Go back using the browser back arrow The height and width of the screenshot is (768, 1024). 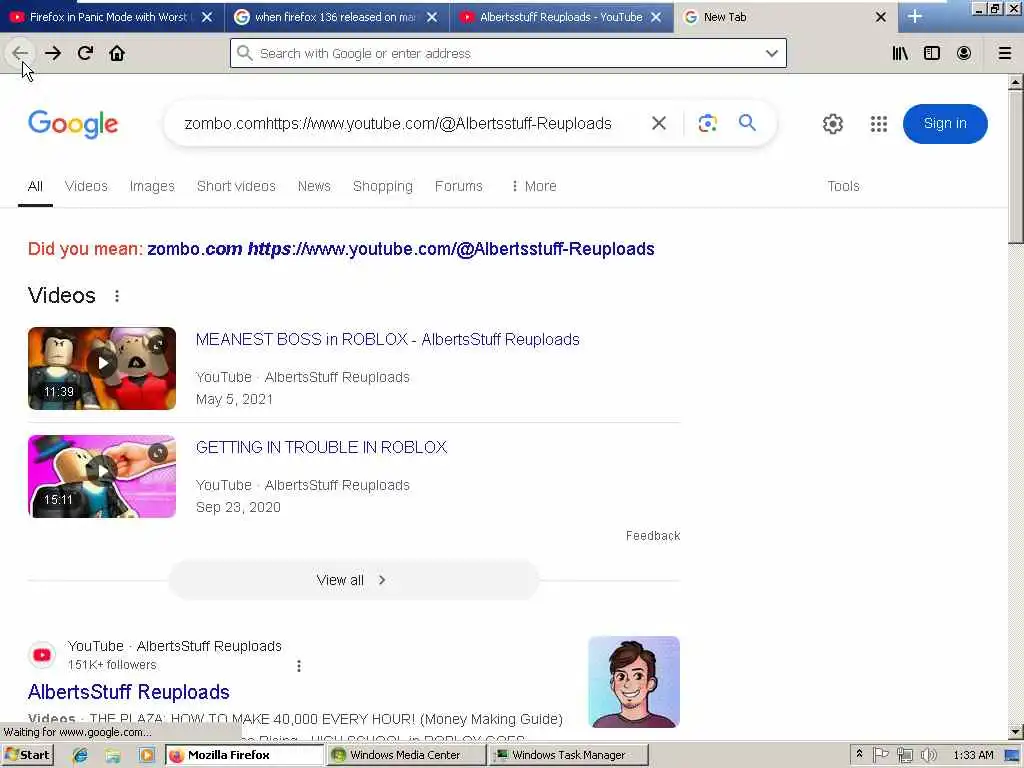pos(20,53)
